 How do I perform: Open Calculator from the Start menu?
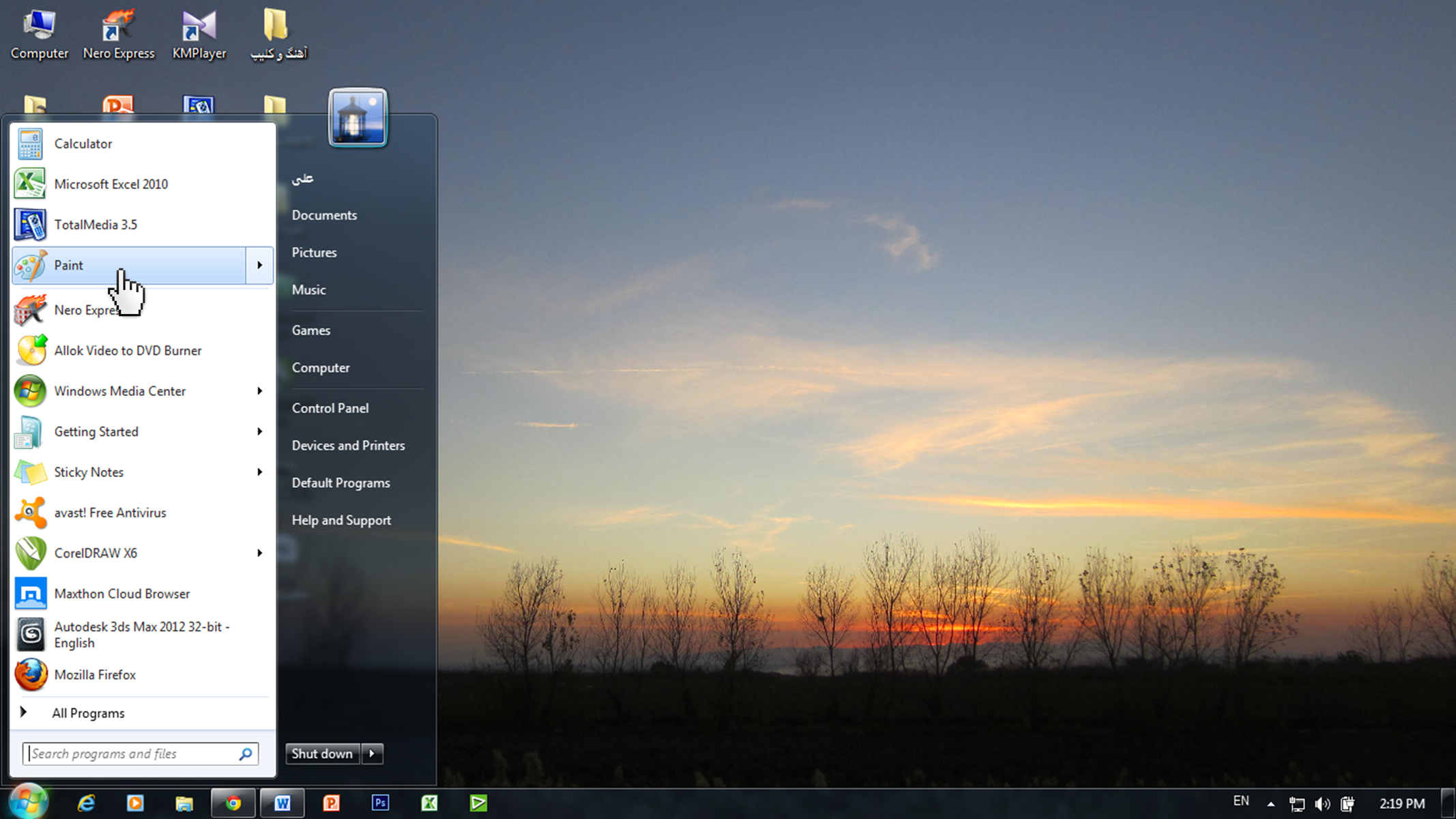click(83, 144)
